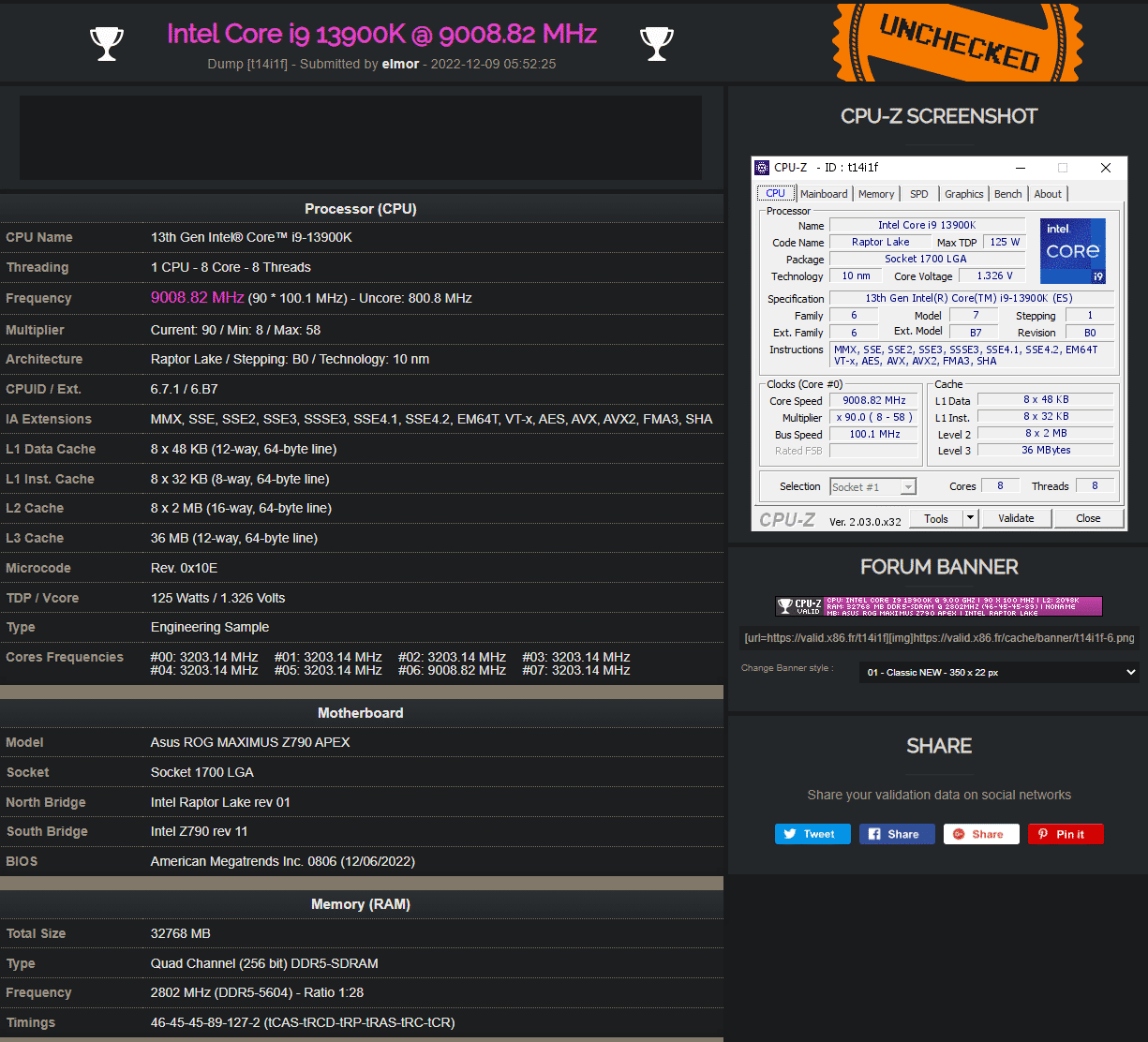Screen dimensions: 1148x1042
Task: Click the CPUID value 6.7.1 / 6.B7
Action: 184,389
